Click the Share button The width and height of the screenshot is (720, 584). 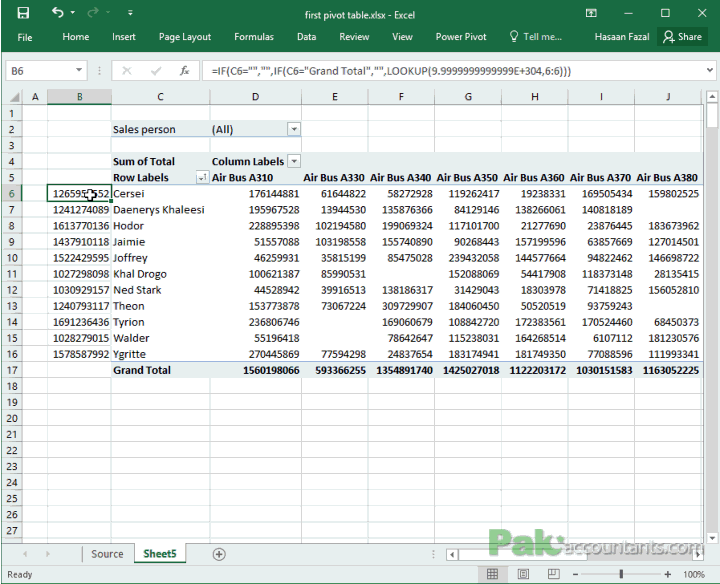click(683, 37)
